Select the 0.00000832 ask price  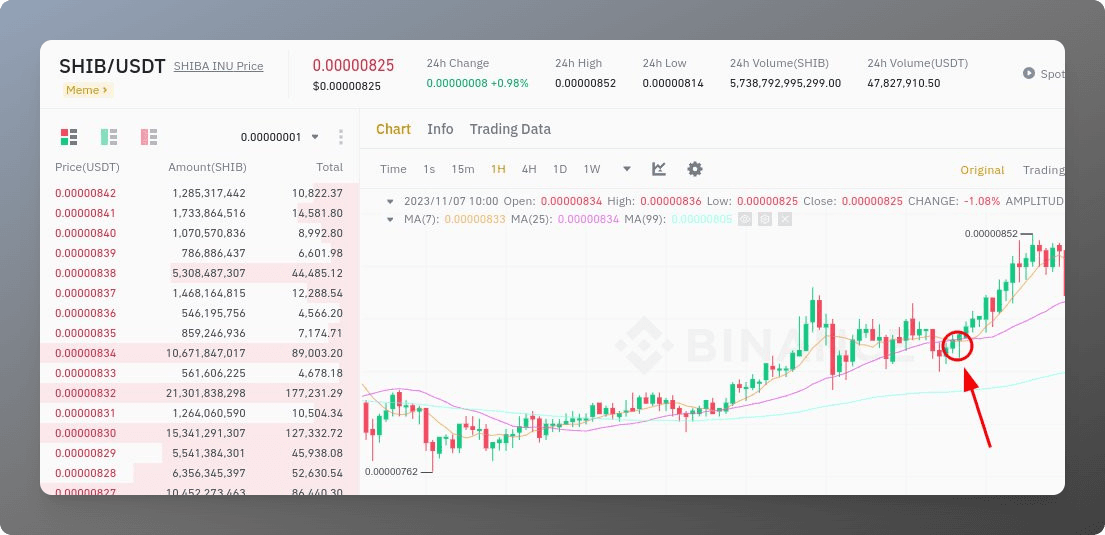click(x=85, y=393)
